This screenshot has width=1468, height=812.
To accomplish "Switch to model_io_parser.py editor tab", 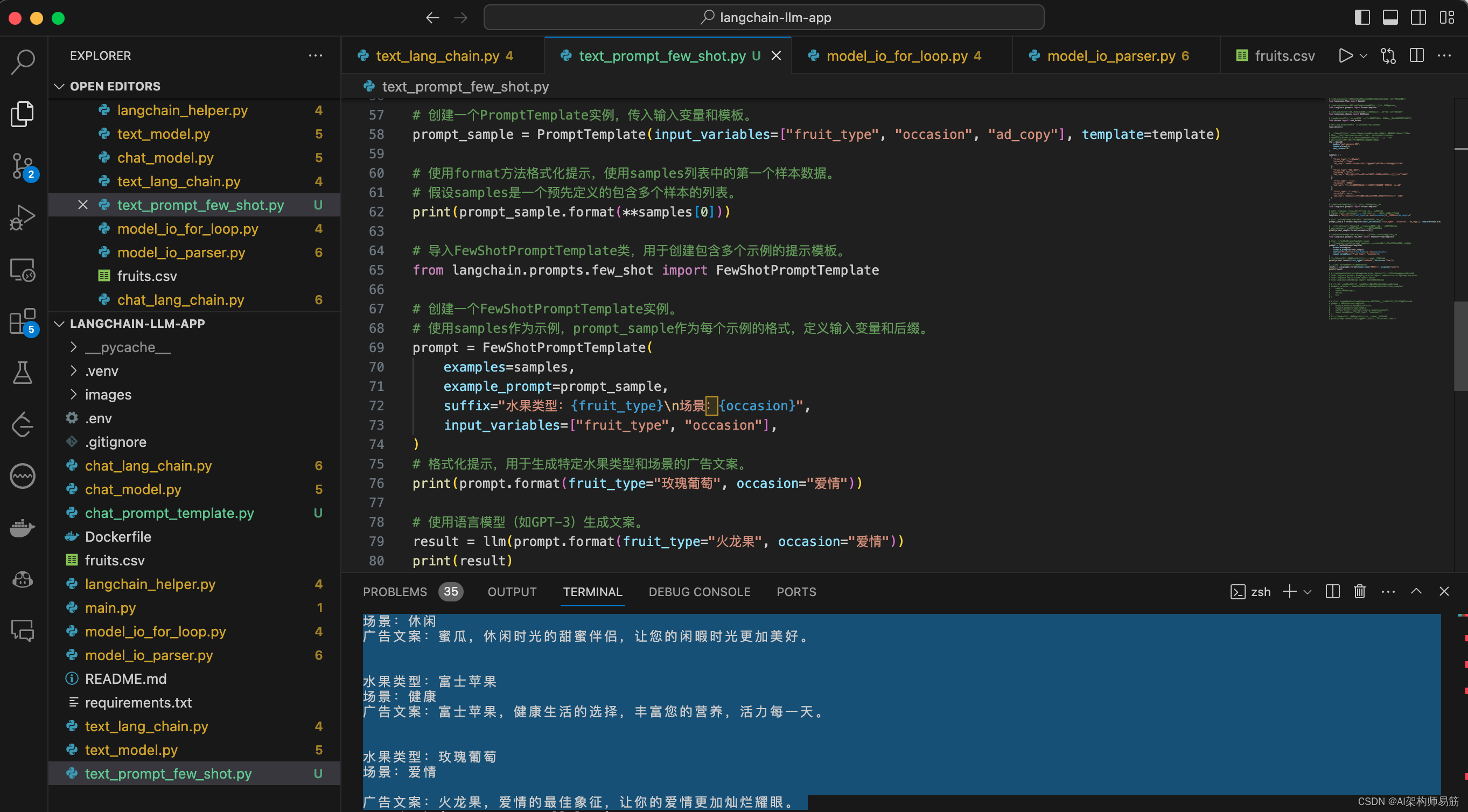I will pyautogui.click(x=1116, y=55).
